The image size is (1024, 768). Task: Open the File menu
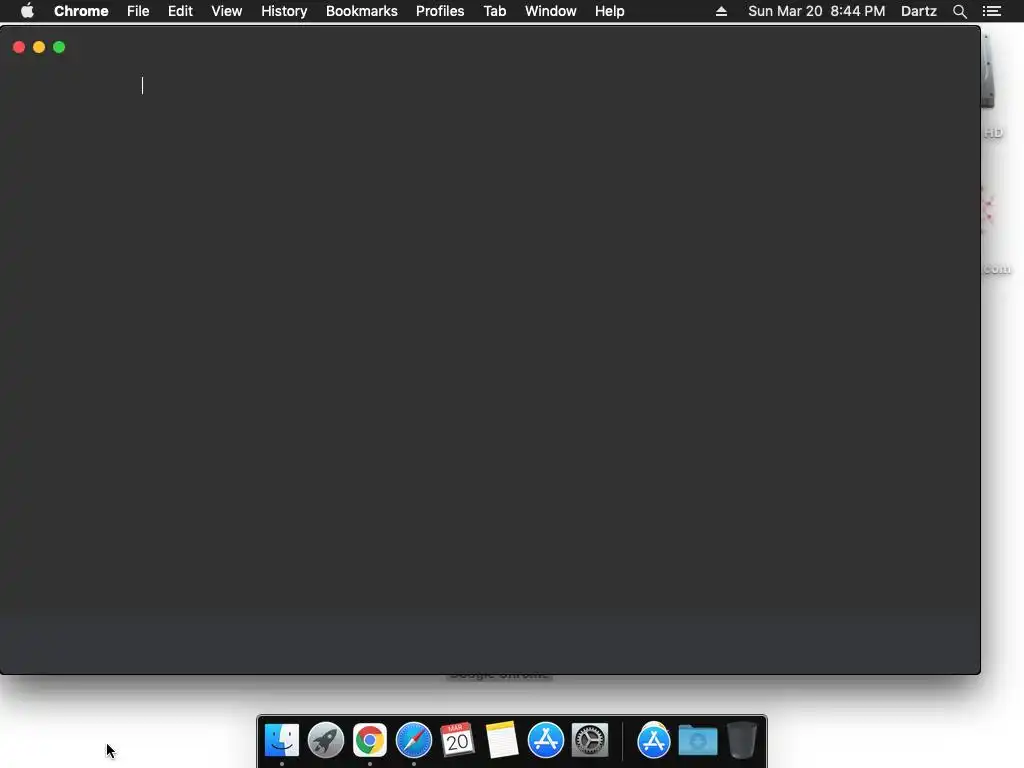[138, 11]
